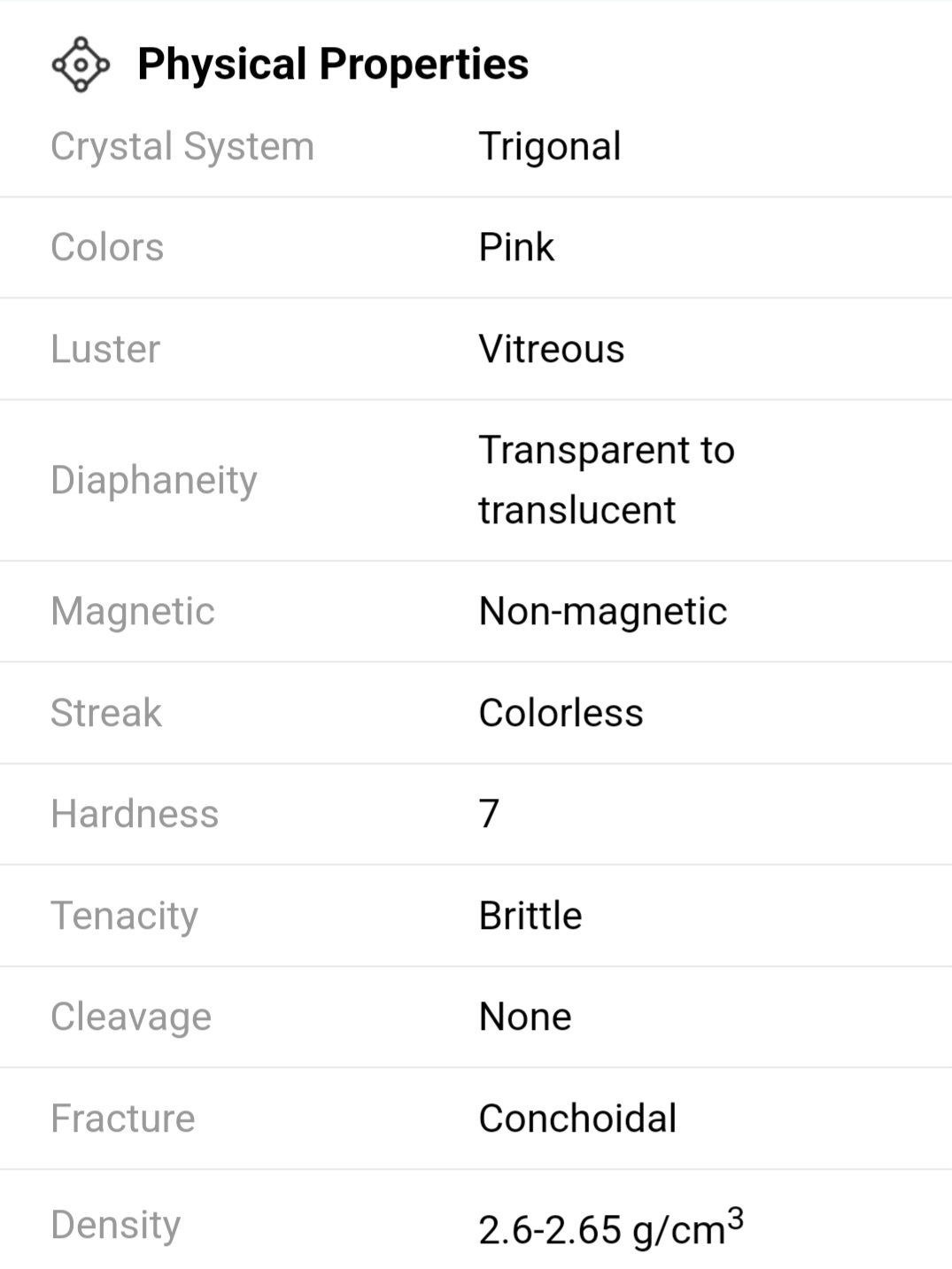Tap the Non-magnetic value
952x1269 pixels.
603,612
